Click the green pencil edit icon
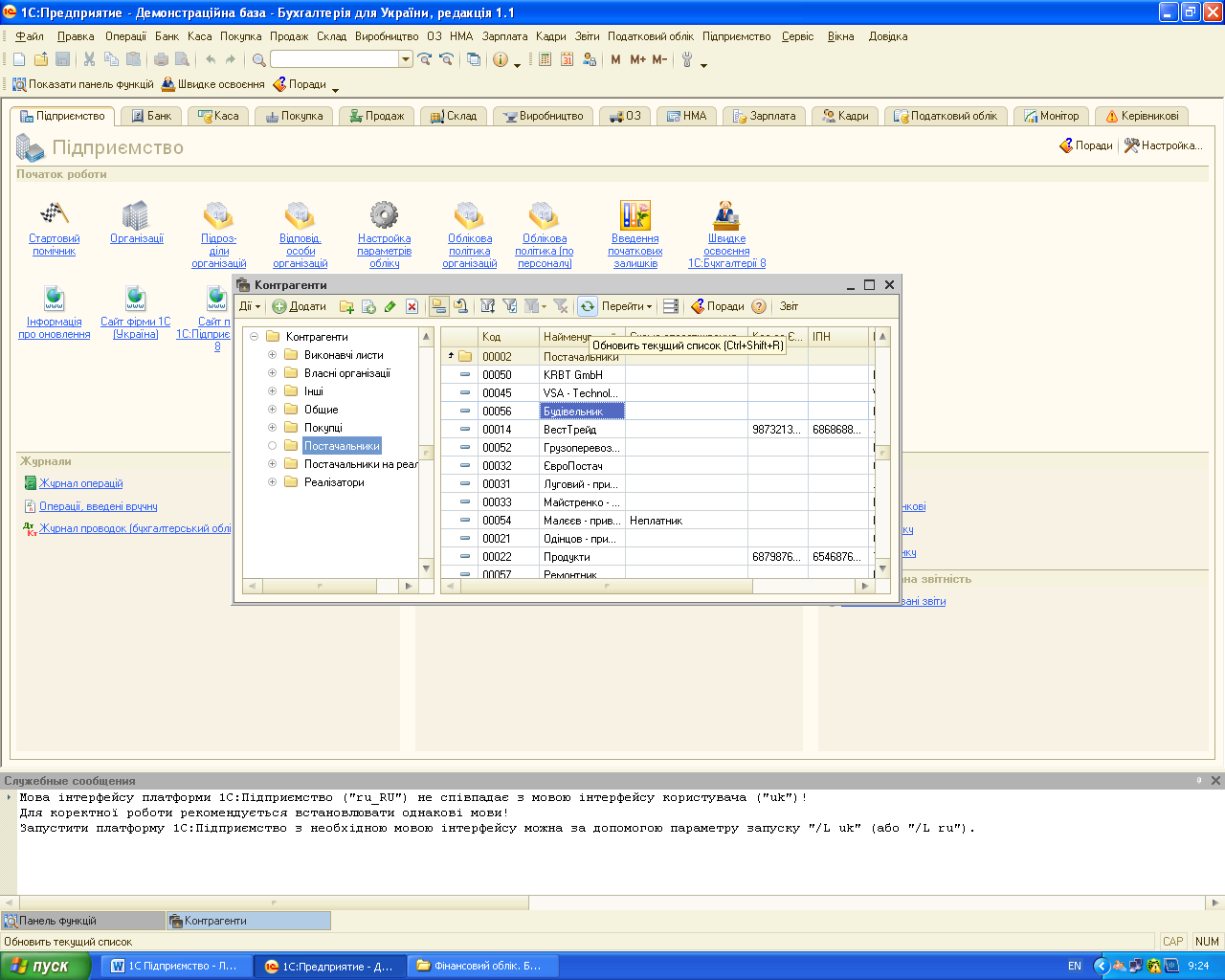Viewport: 1225px width, 980px height. tap(390, 306)
